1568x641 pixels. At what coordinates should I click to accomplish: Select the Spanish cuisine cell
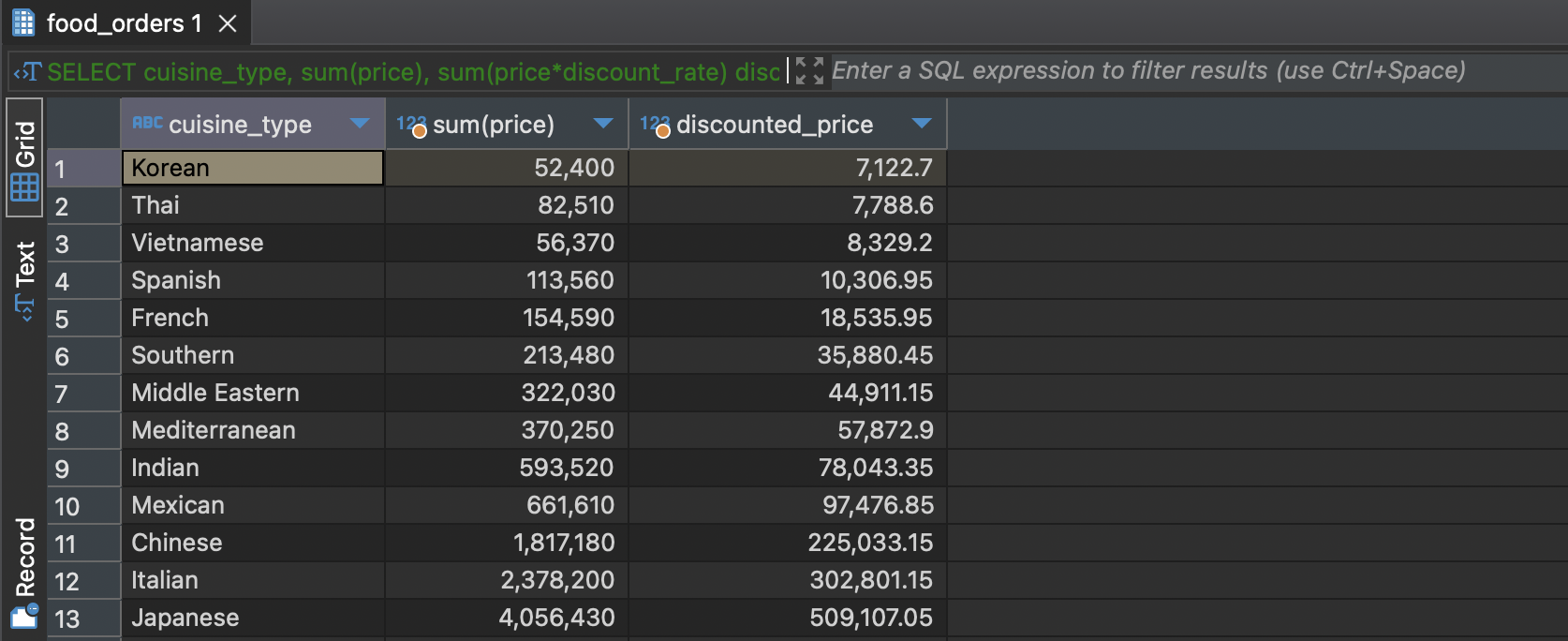(x=253, y=280)
